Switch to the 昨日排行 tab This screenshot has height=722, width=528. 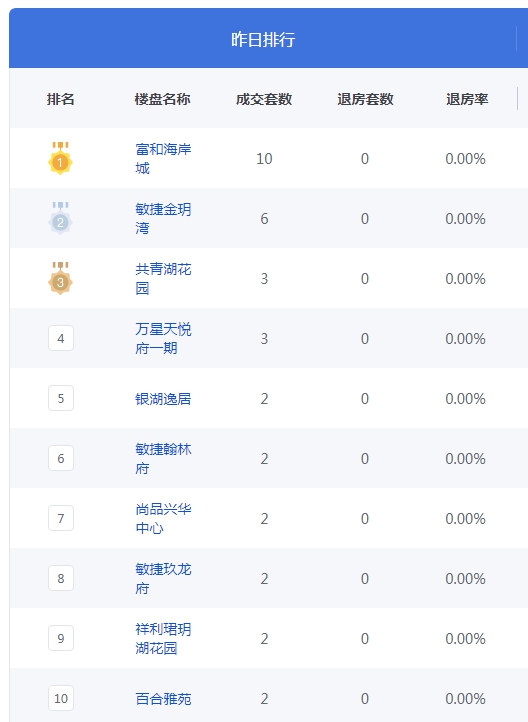tap(263, 39)
